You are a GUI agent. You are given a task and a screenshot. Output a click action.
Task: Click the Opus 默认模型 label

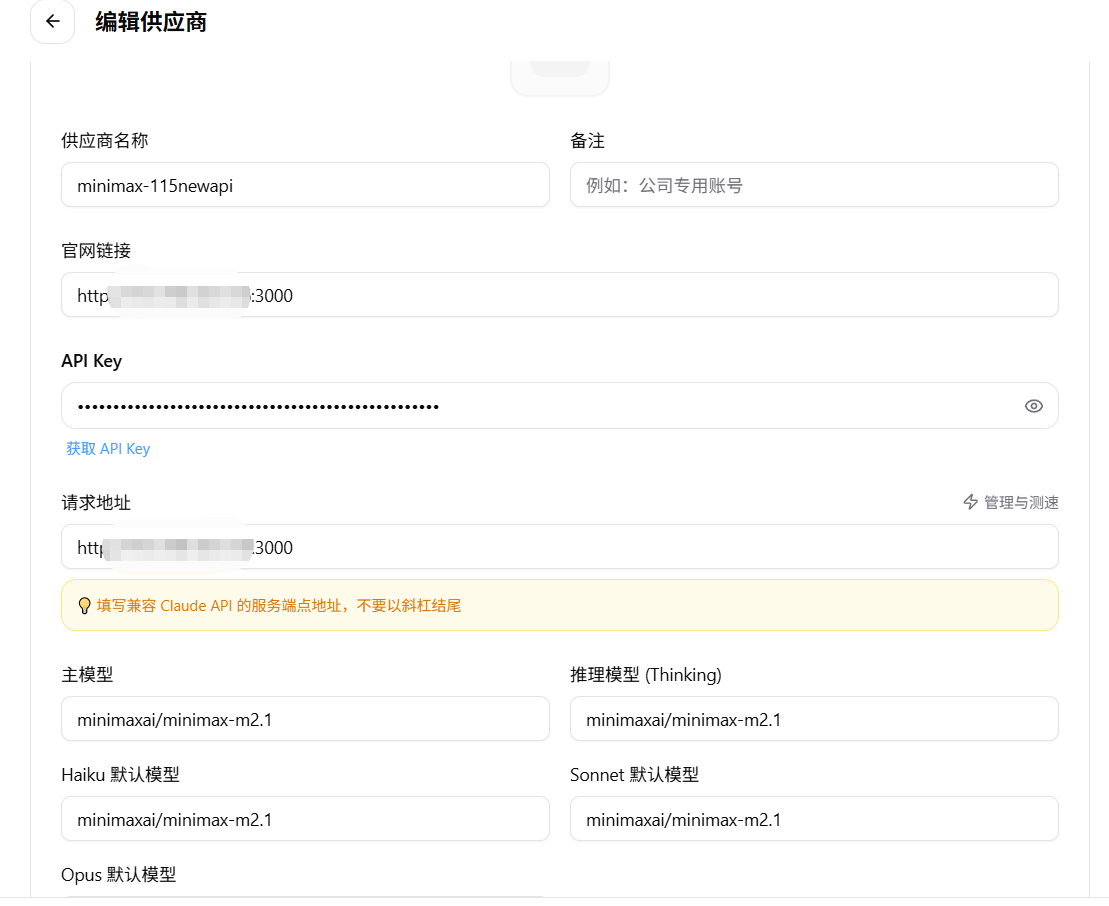[119, 875]
